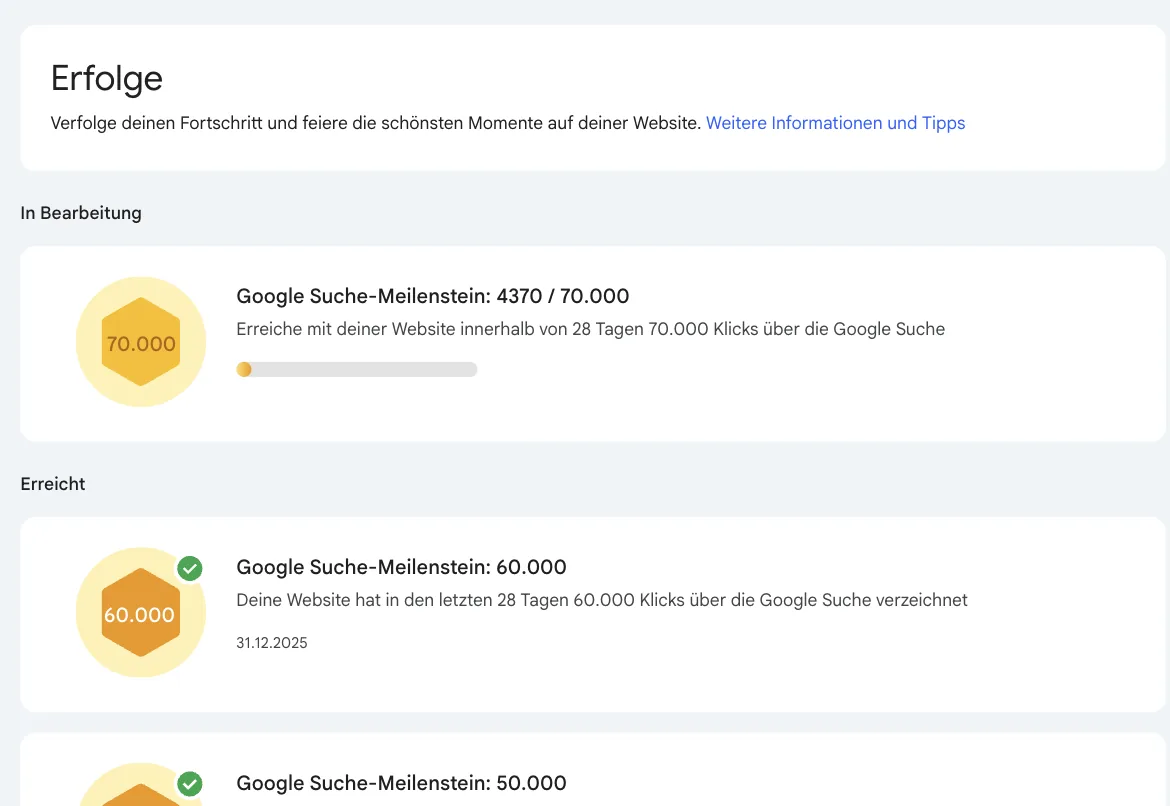Click the 70.000 milestone progress bar
Image resolution: width=1170 pixels, height=806 pixels.
point(357,369)
